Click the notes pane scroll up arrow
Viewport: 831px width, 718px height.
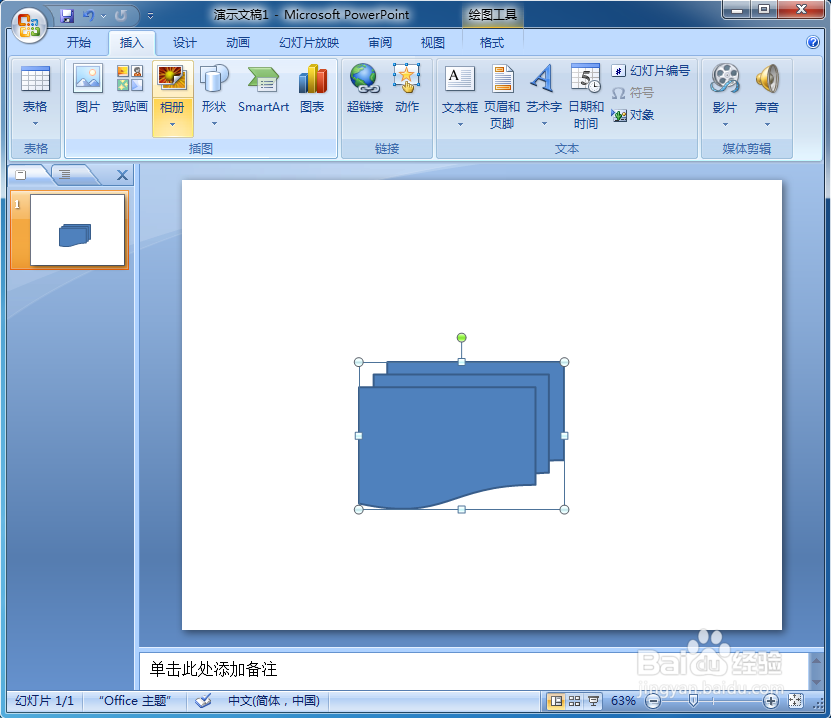click(x=816, y=661)
